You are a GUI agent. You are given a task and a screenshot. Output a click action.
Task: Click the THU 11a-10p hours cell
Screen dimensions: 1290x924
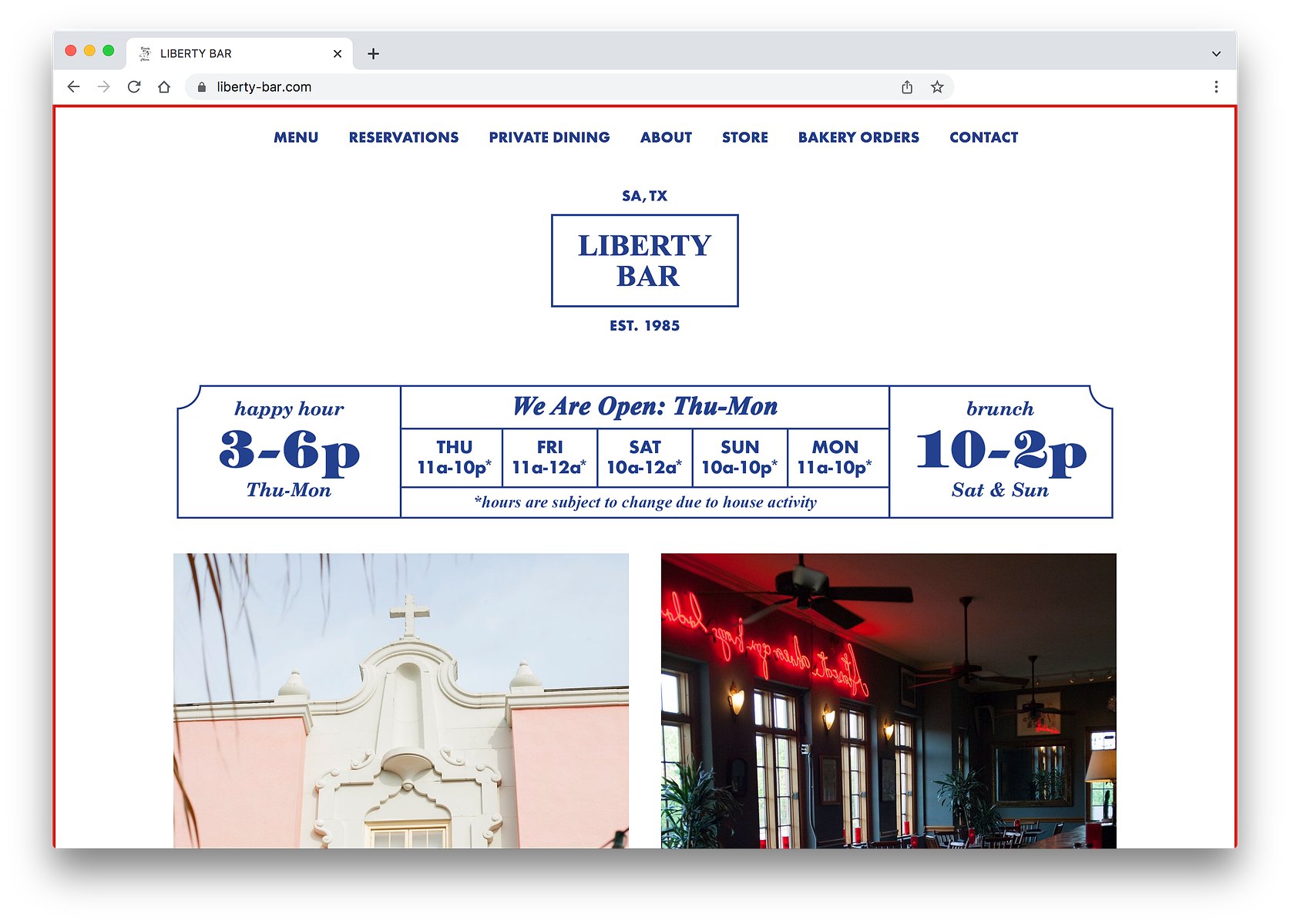pos(454,458)
